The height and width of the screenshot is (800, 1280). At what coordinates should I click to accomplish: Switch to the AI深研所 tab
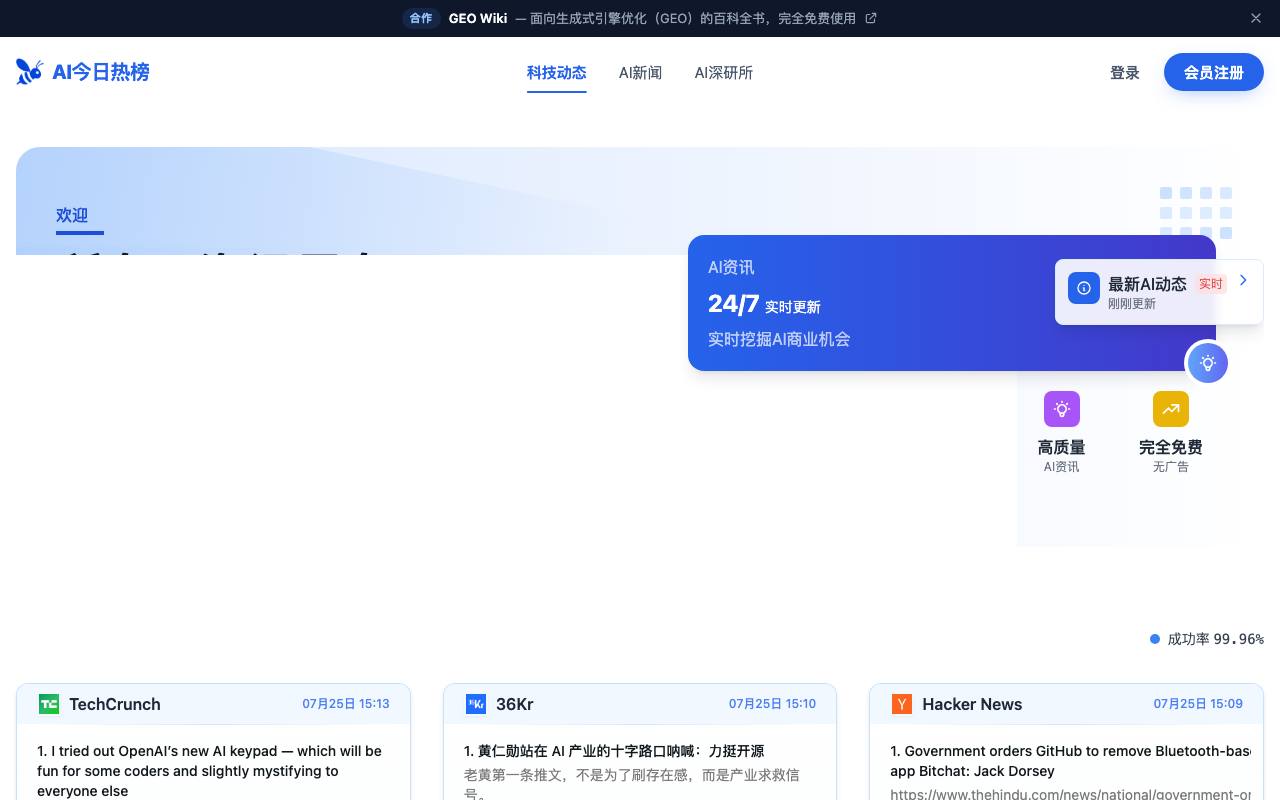[724, 73]
